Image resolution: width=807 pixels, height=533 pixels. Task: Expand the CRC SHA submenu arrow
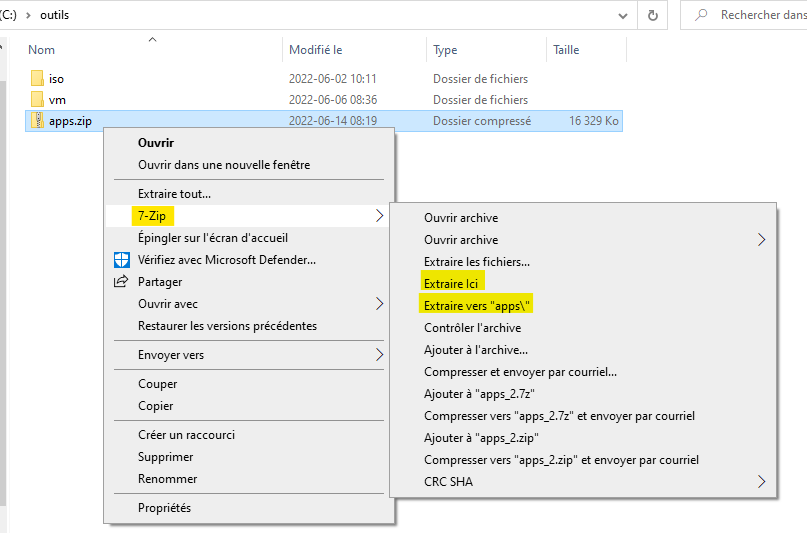pos(761,482)
